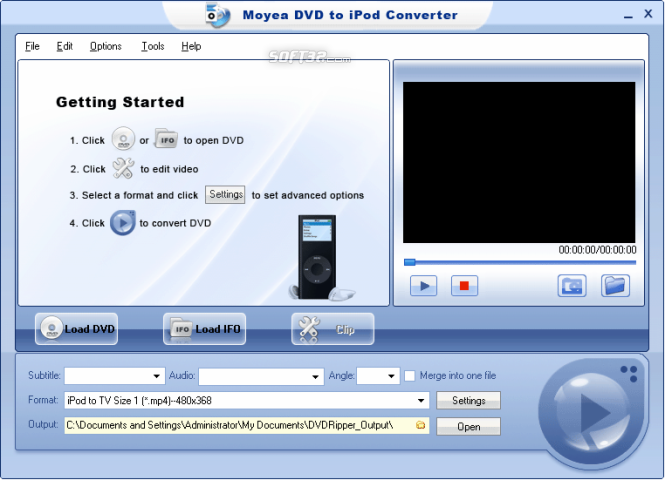Viewport: 665px width, 480px height.
Task: Open the Edit menu
Action: coord(64,46)
